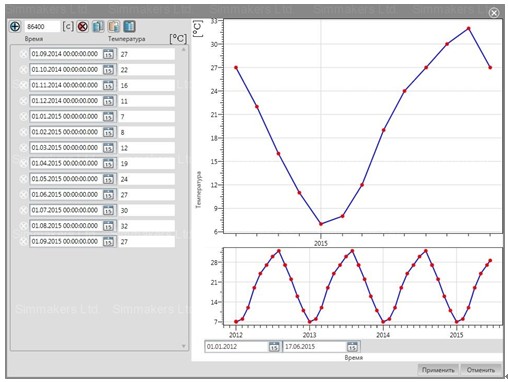This screenshot has width=508, height=382.
Task: Click the Отменить button
Action: pos(481,370)
